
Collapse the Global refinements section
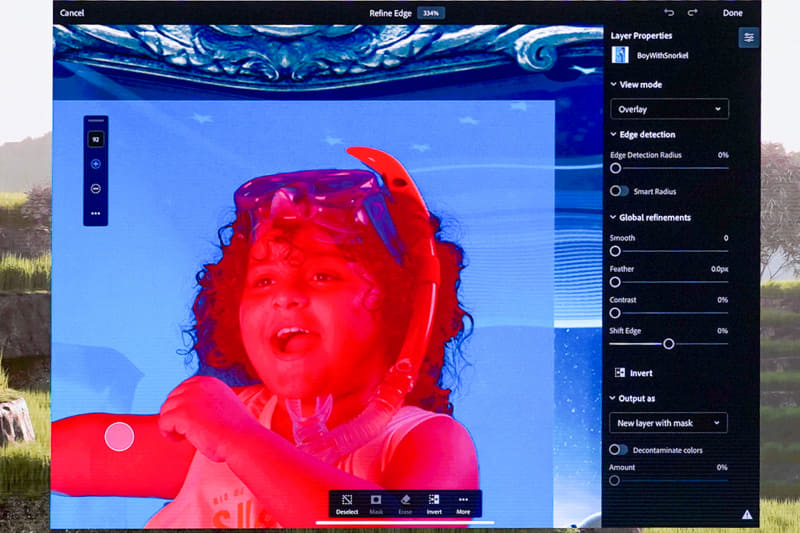pos(613,217)
